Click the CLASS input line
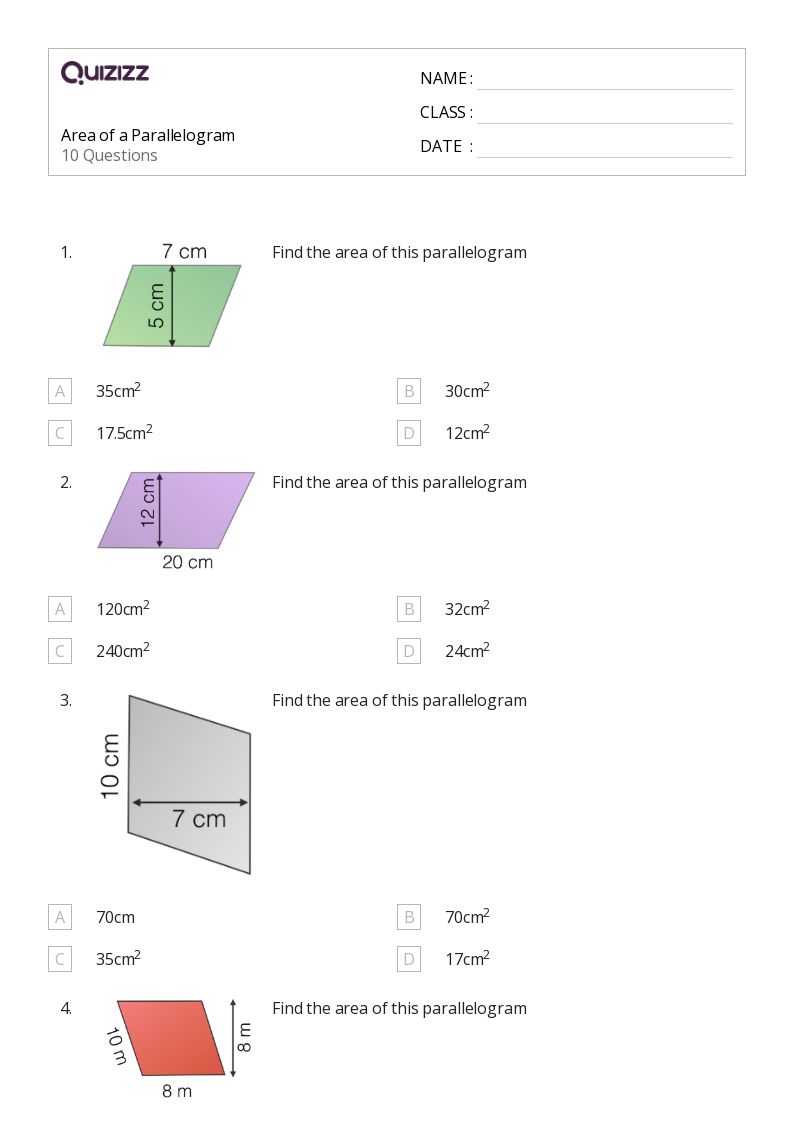 (605, 114)
